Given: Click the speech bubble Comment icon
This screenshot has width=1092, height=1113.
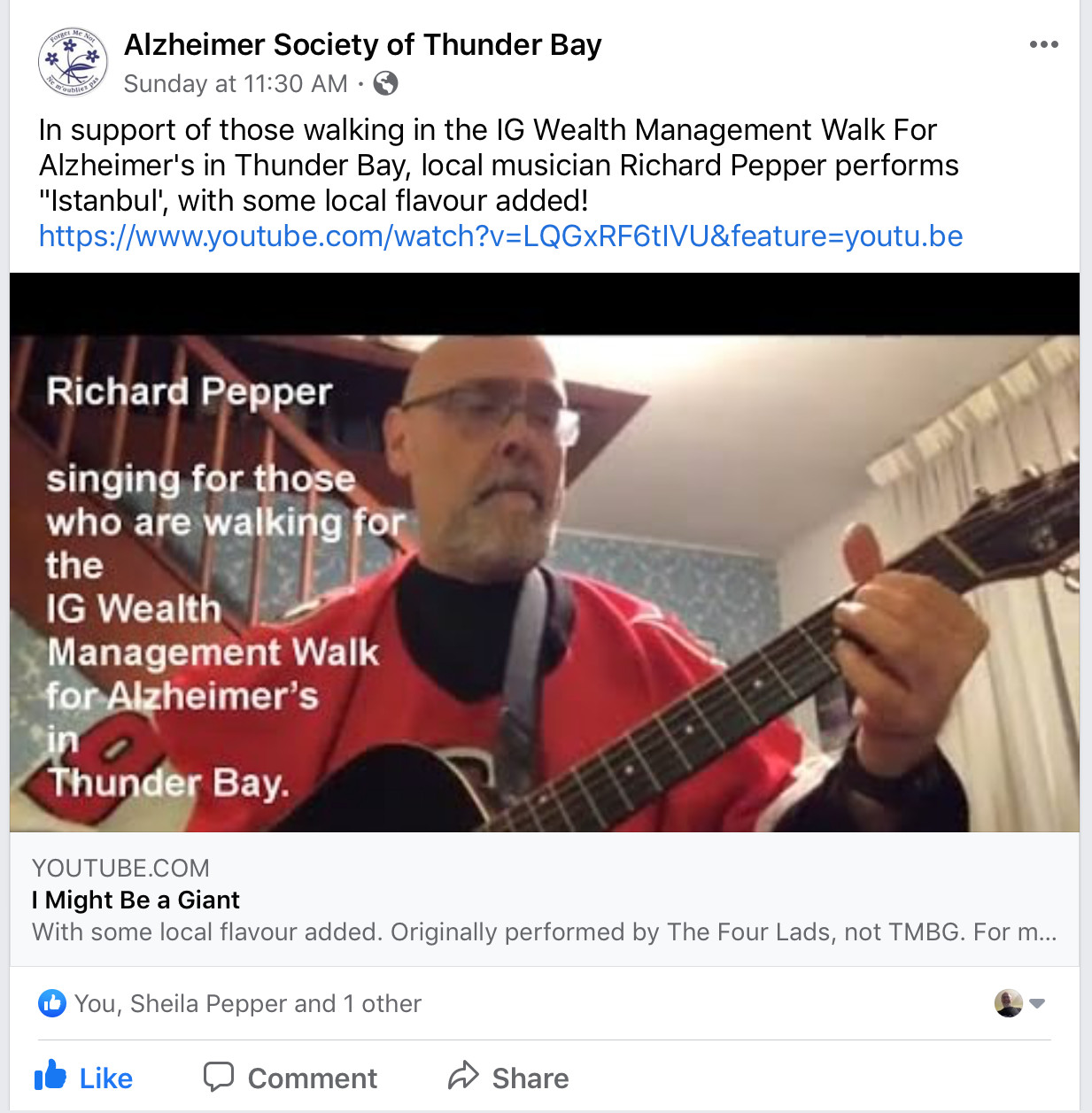Looking at the screenshot, I should [219, 1077].
